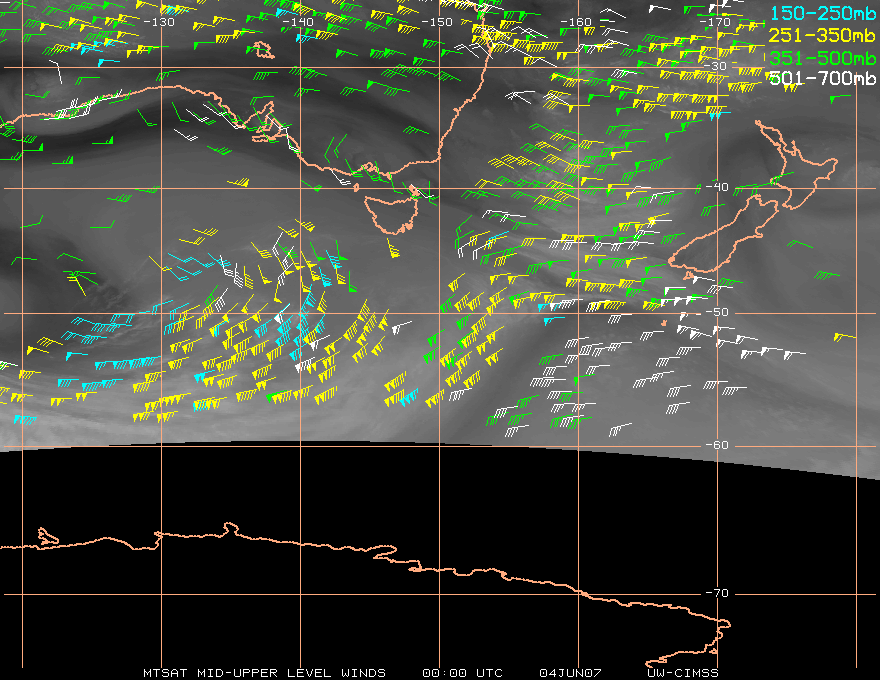Click New Zealand's South Island outline
Screen dimensions: 880x680
723,236
